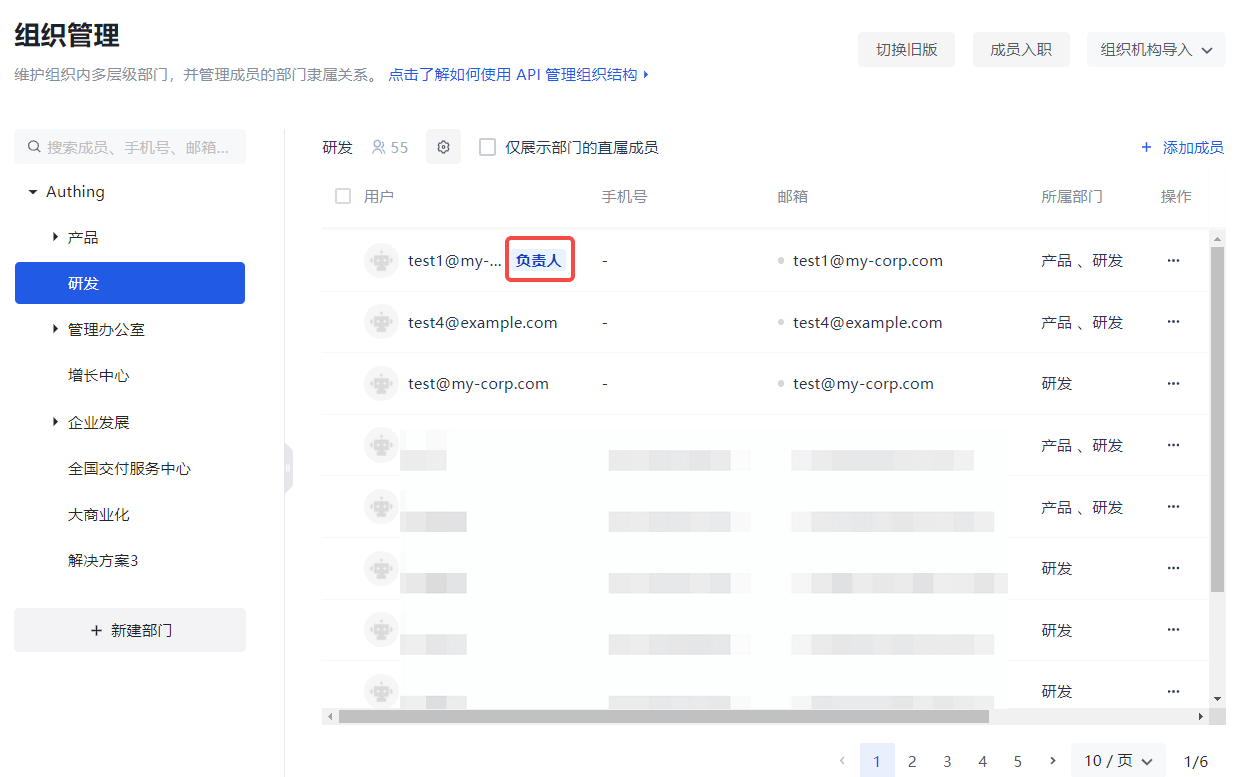Open the API 管理组织结构 help link

coord(518,74)
